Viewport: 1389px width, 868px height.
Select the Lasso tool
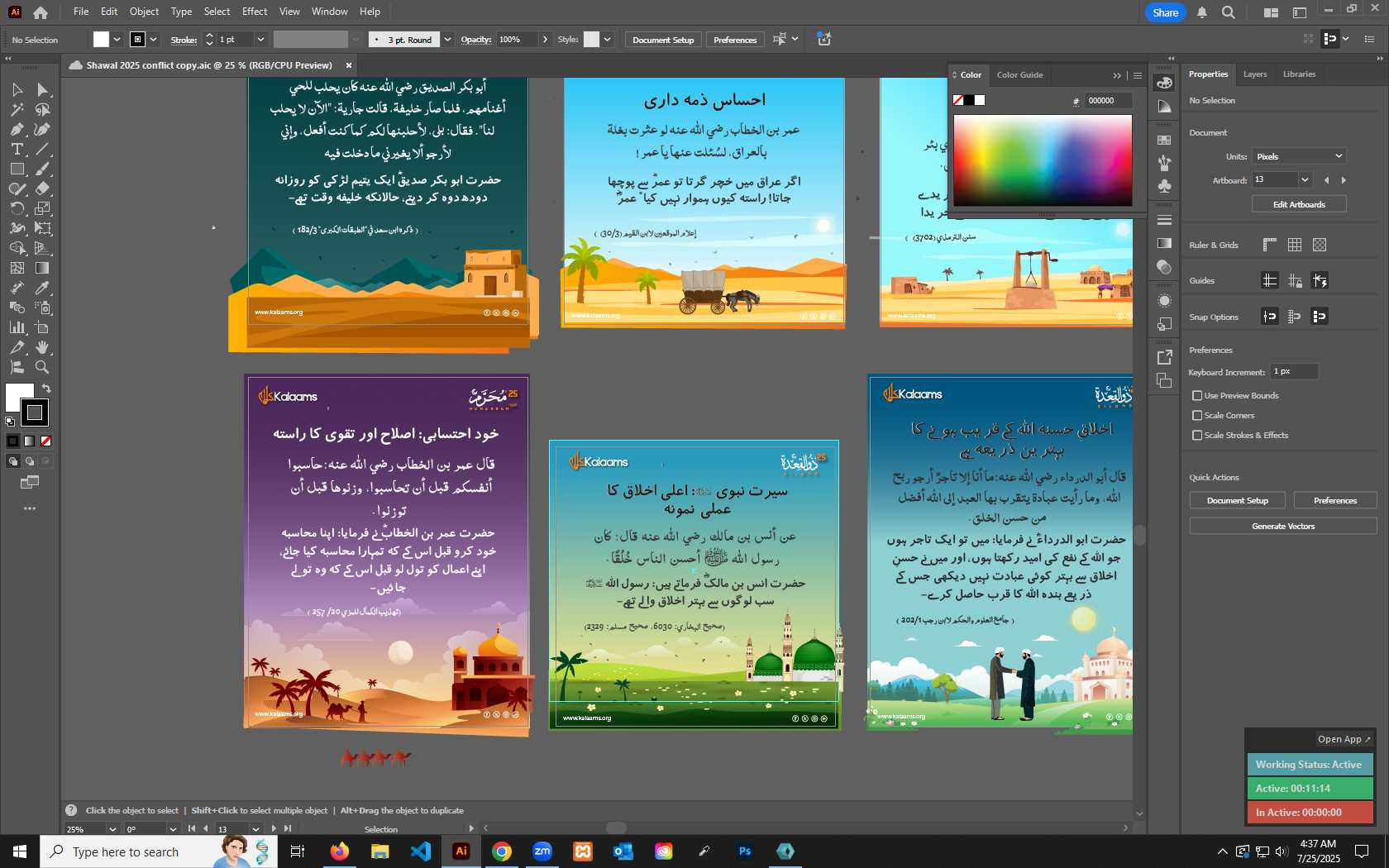(x=43, y=109)
